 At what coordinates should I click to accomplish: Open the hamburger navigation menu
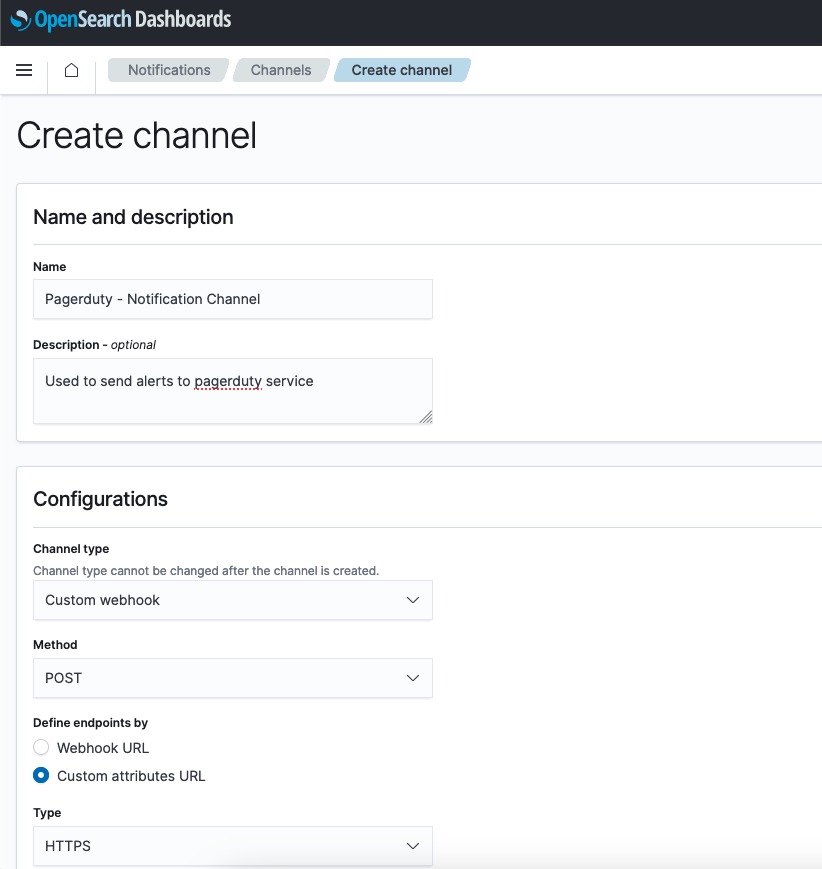tap(24, 70)
